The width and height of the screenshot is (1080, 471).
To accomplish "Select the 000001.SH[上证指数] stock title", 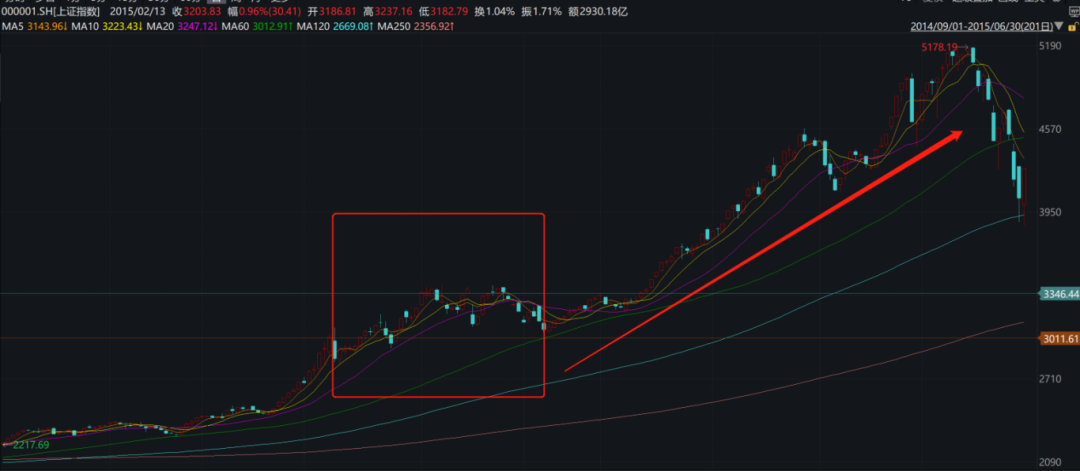I will tap(50, 12).
